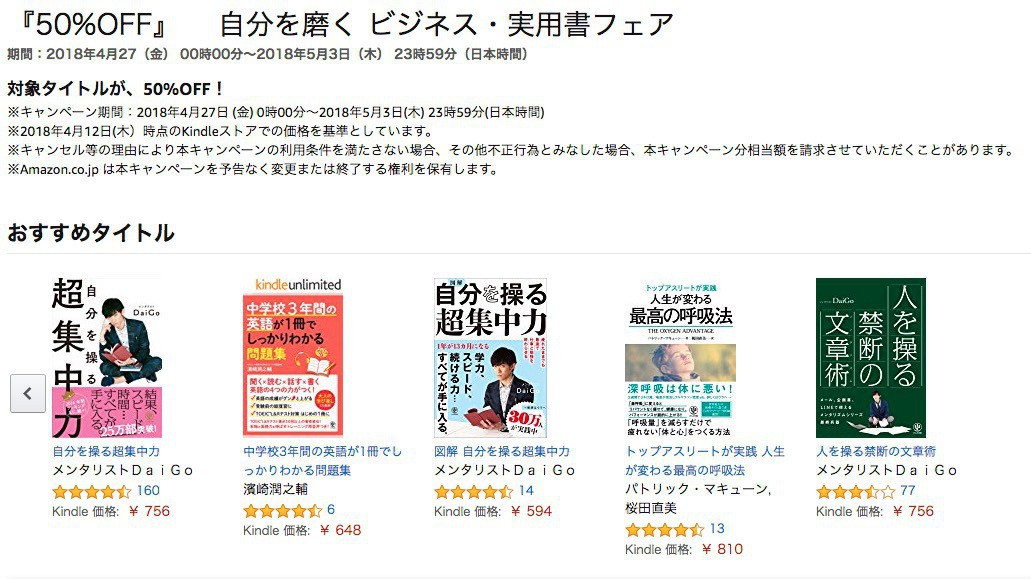This screenshot has height=579, width=1031.
Task: Open the 13 reviews count link
Action: pyautogui.click(x=717, y=528)
